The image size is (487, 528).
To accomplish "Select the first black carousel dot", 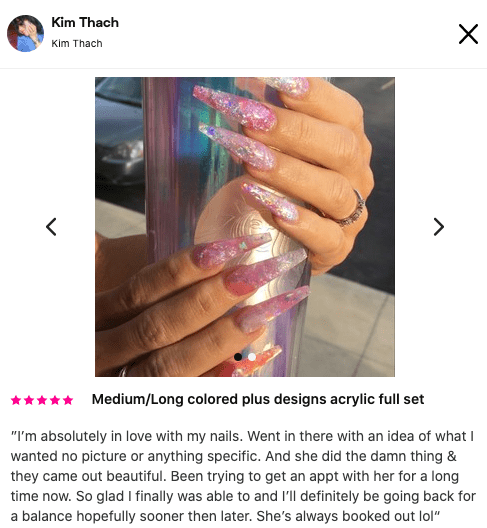I will click(x=238, y=357).
